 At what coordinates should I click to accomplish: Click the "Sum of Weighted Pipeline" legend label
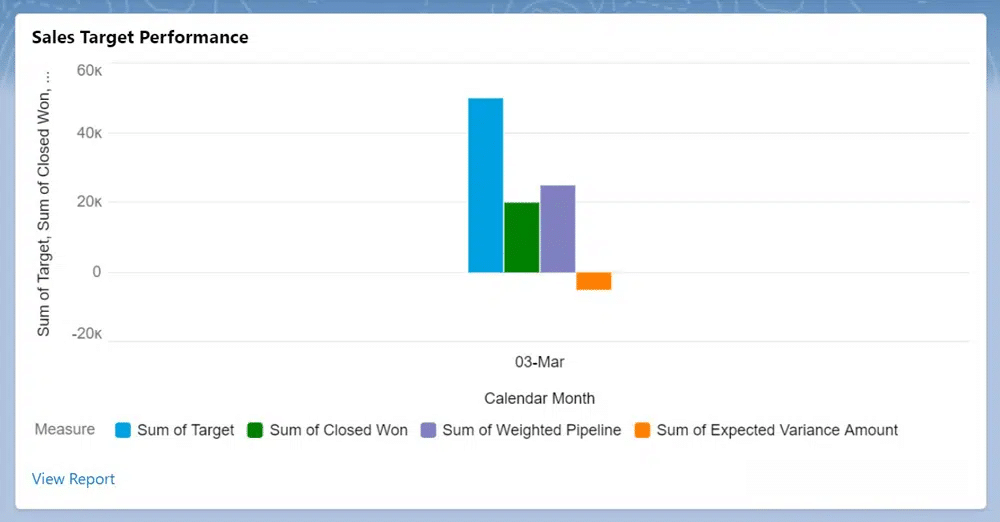tap(531, 430)
